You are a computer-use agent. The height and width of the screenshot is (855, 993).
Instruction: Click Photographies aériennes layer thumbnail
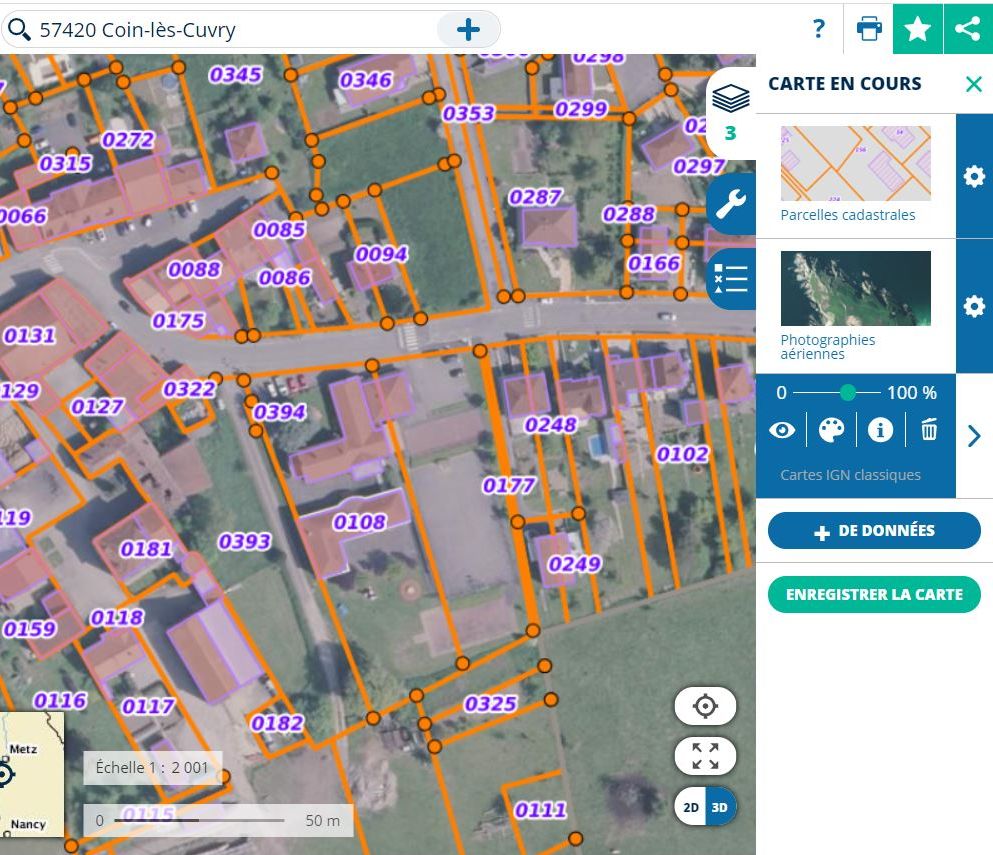tap(856, 288)
